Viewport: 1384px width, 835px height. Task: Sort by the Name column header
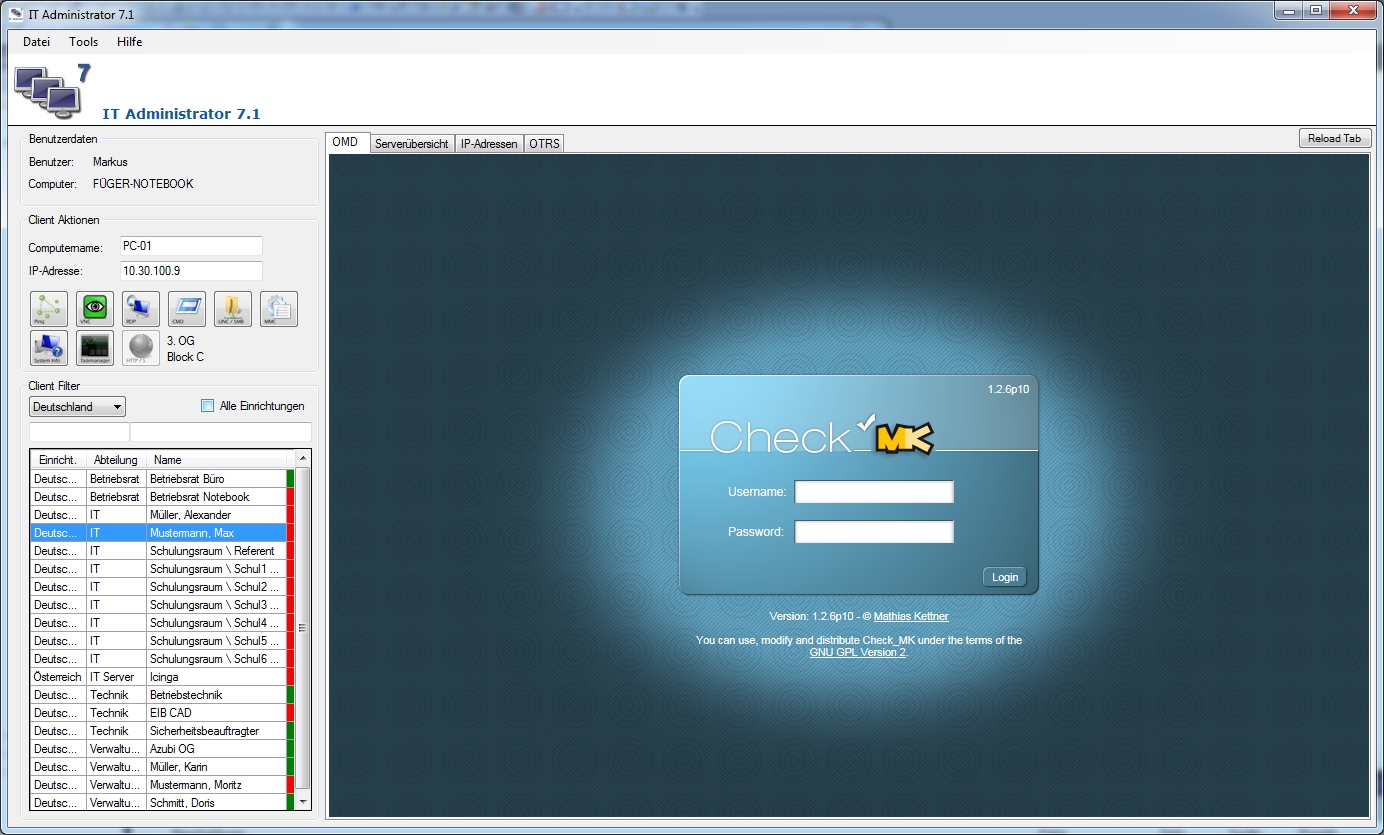coord(215,460)
